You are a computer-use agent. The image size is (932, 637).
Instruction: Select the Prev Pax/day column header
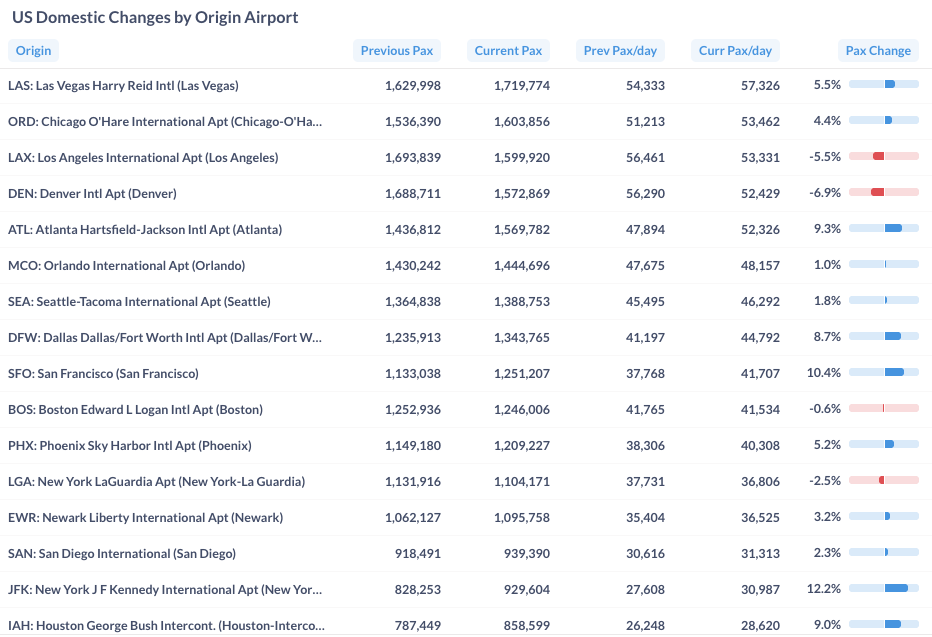point(620,51)
